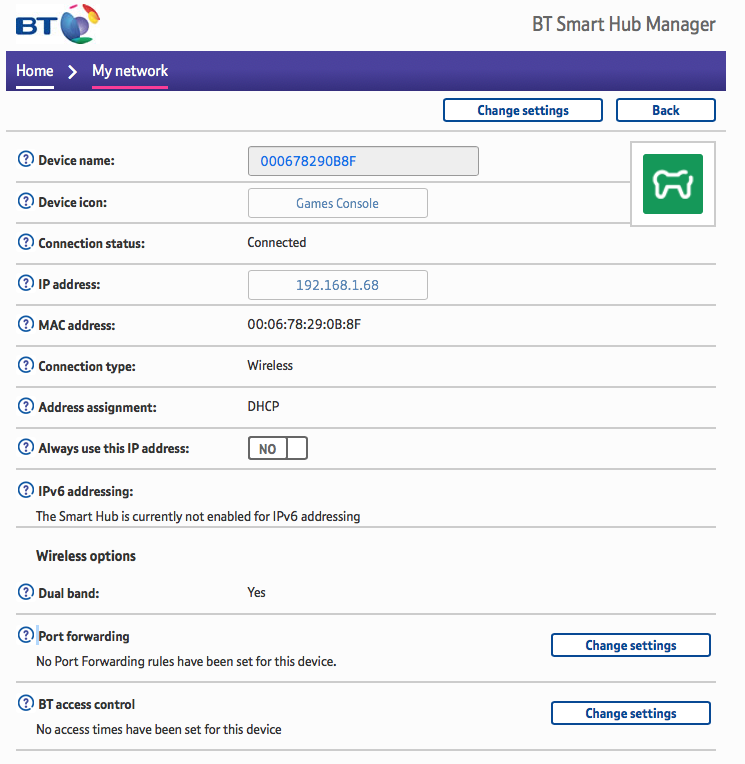The height and width of the screenshot is (764, 745).
Task: Click the DHCP address assignment value
Action: click(x=263, y=406)
